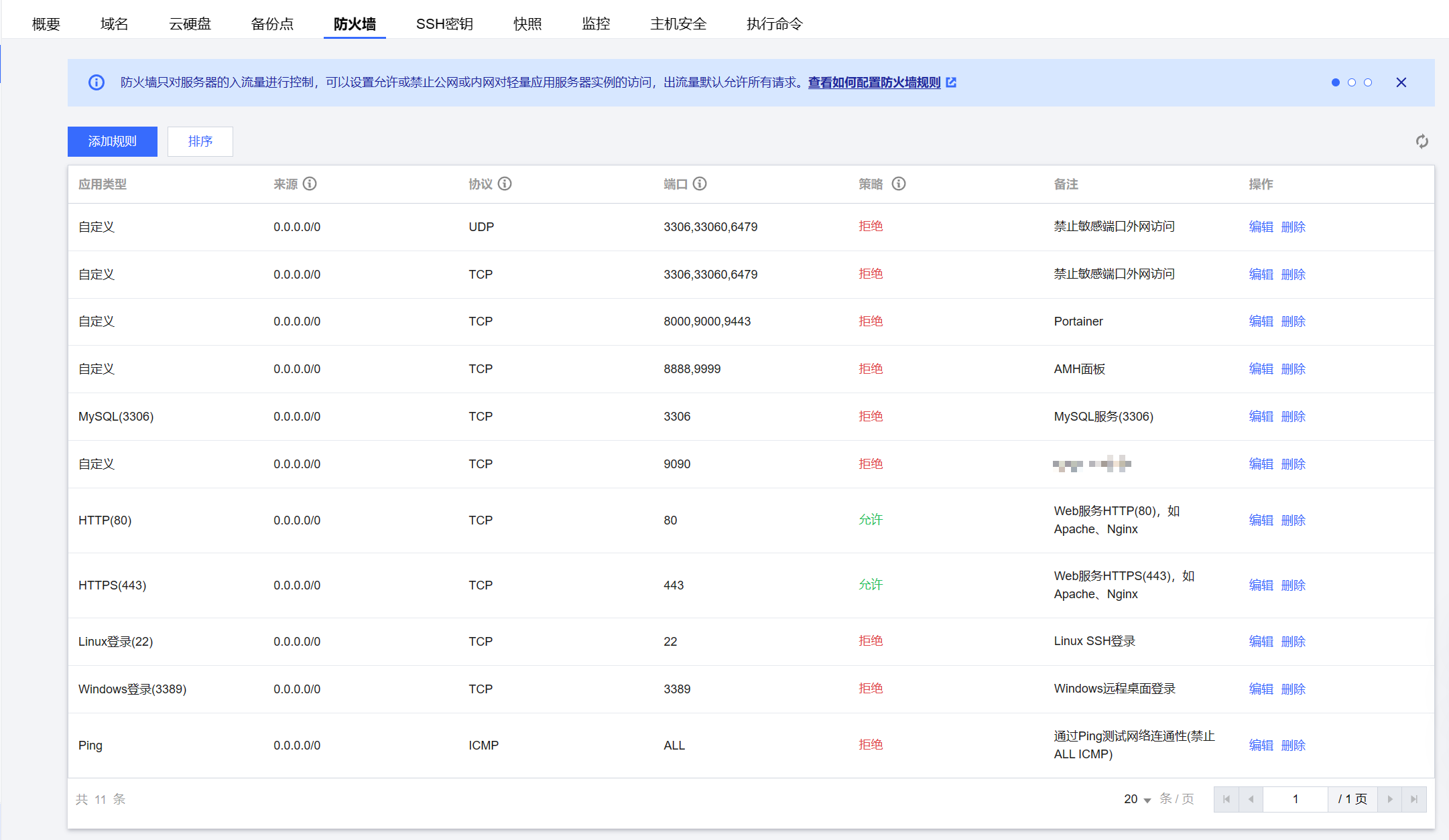1449x840 pixels.
Task: Click the info icon next to 端口 header
Action: click(x=700, y=184)
